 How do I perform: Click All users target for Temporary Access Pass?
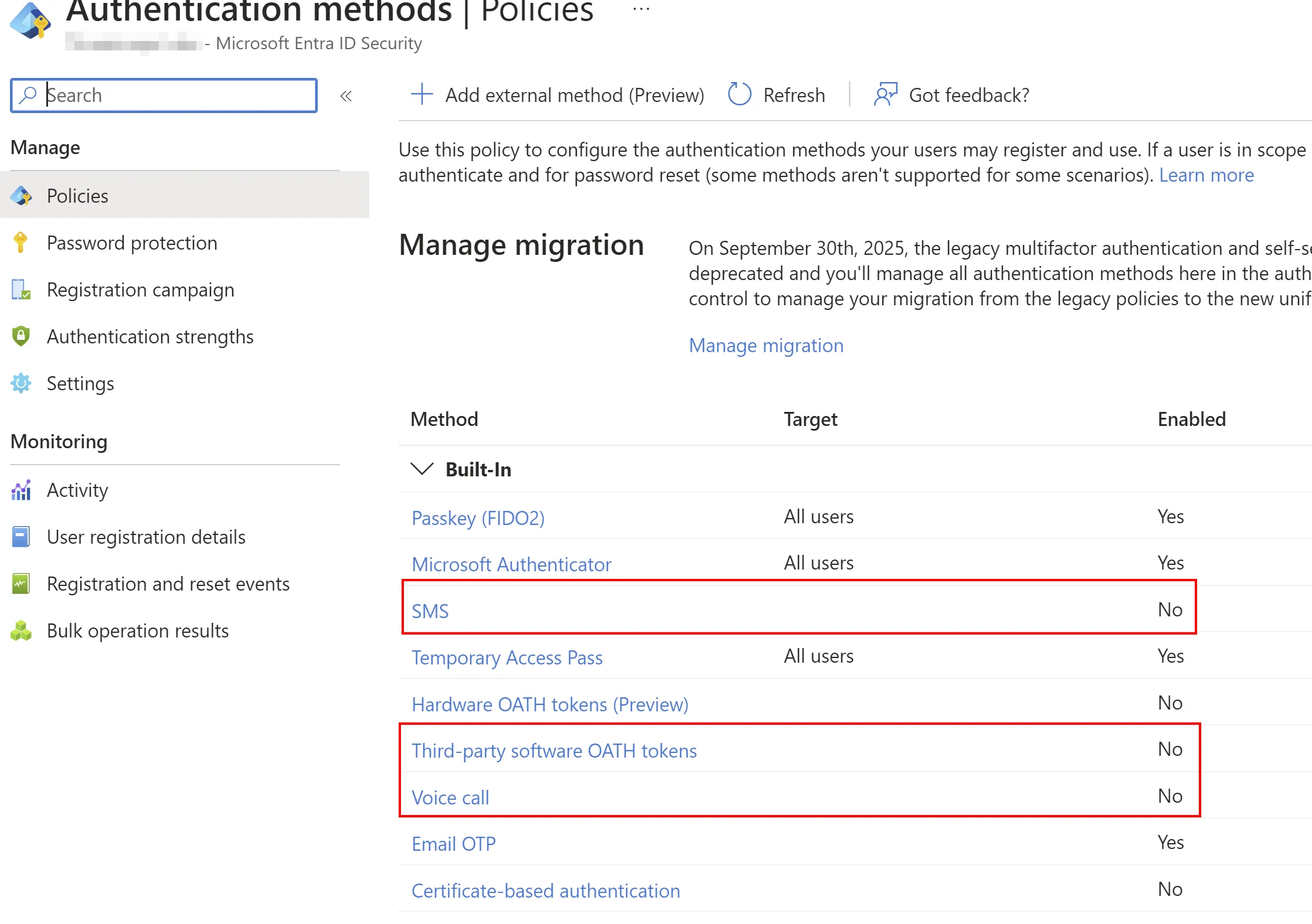[818, 656]
